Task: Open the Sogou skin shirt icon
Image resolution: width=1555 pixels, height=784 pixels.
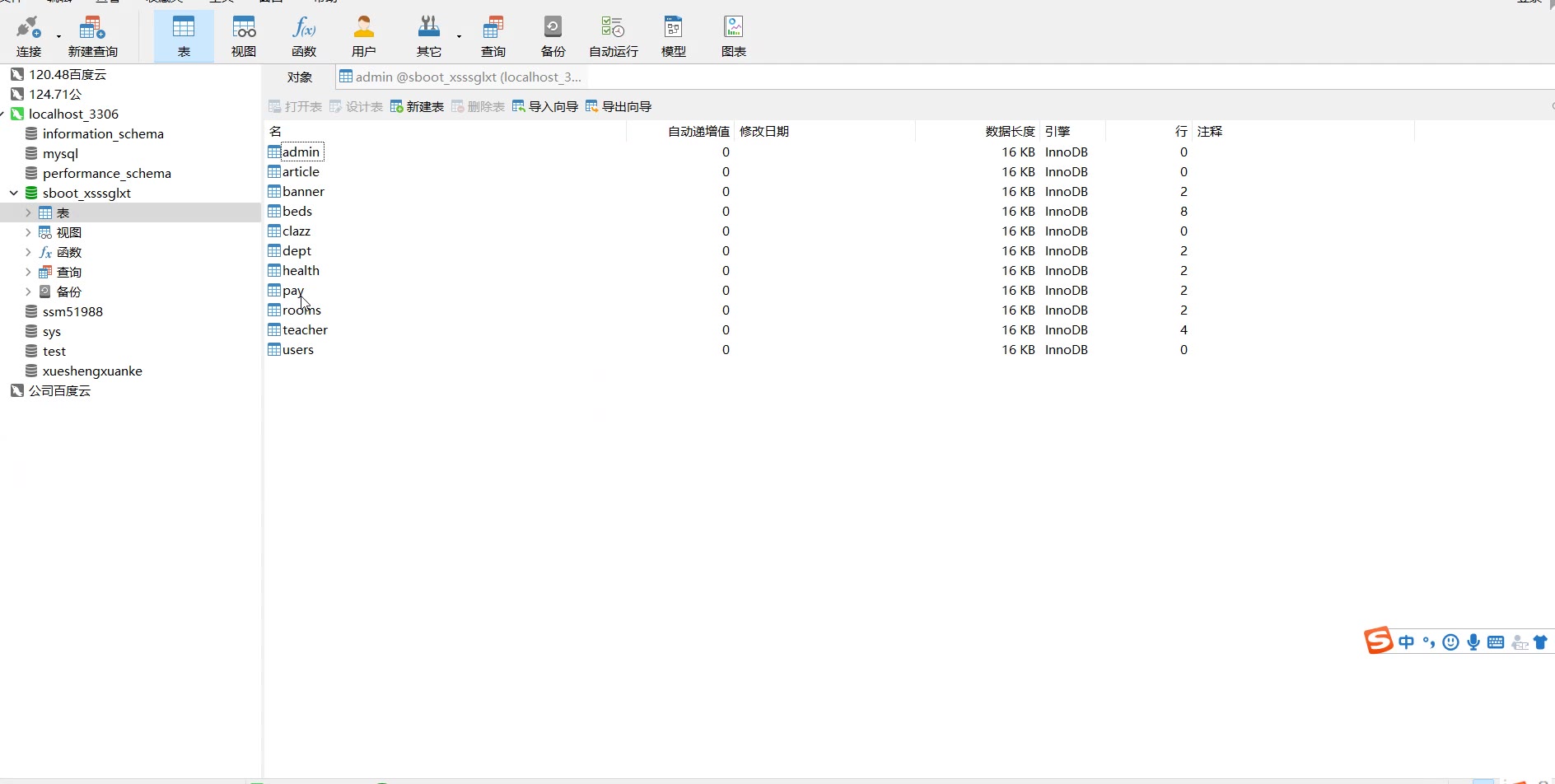Action: click(1540, 642)
